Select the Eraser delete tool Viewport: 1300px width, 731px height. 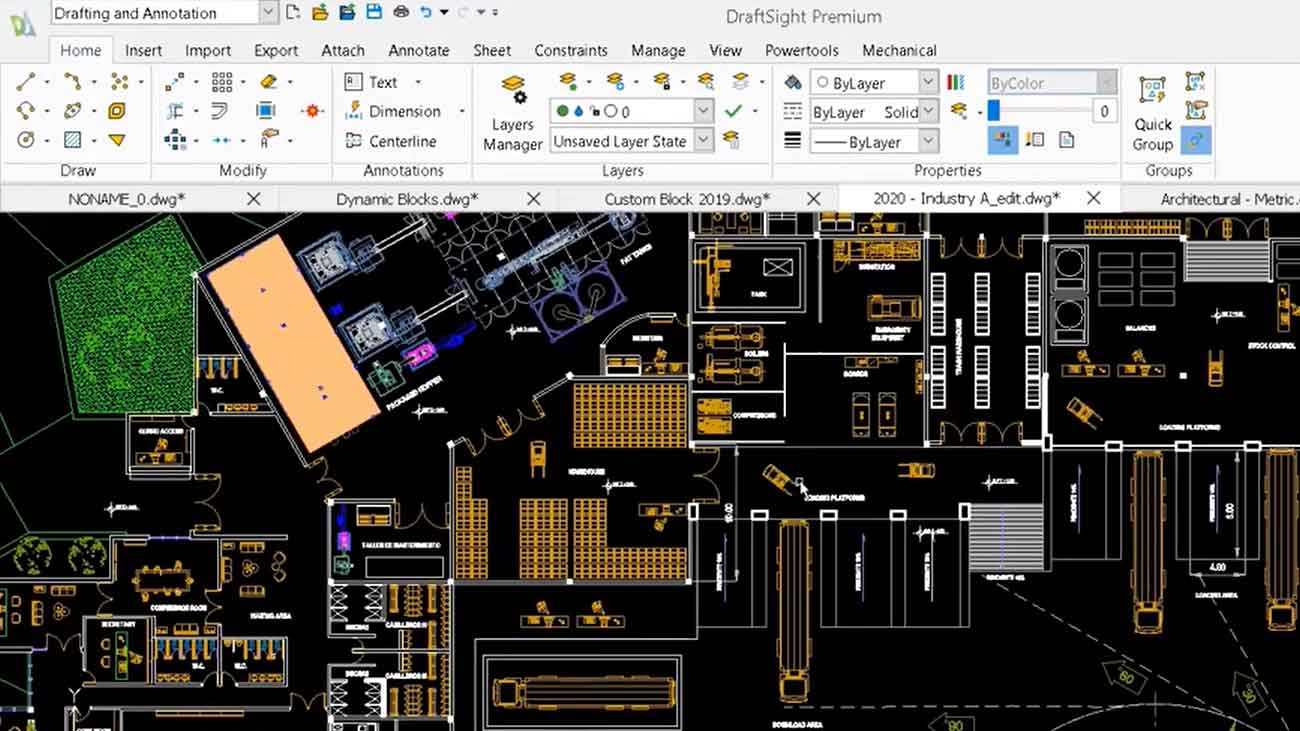tap(268, 82)
